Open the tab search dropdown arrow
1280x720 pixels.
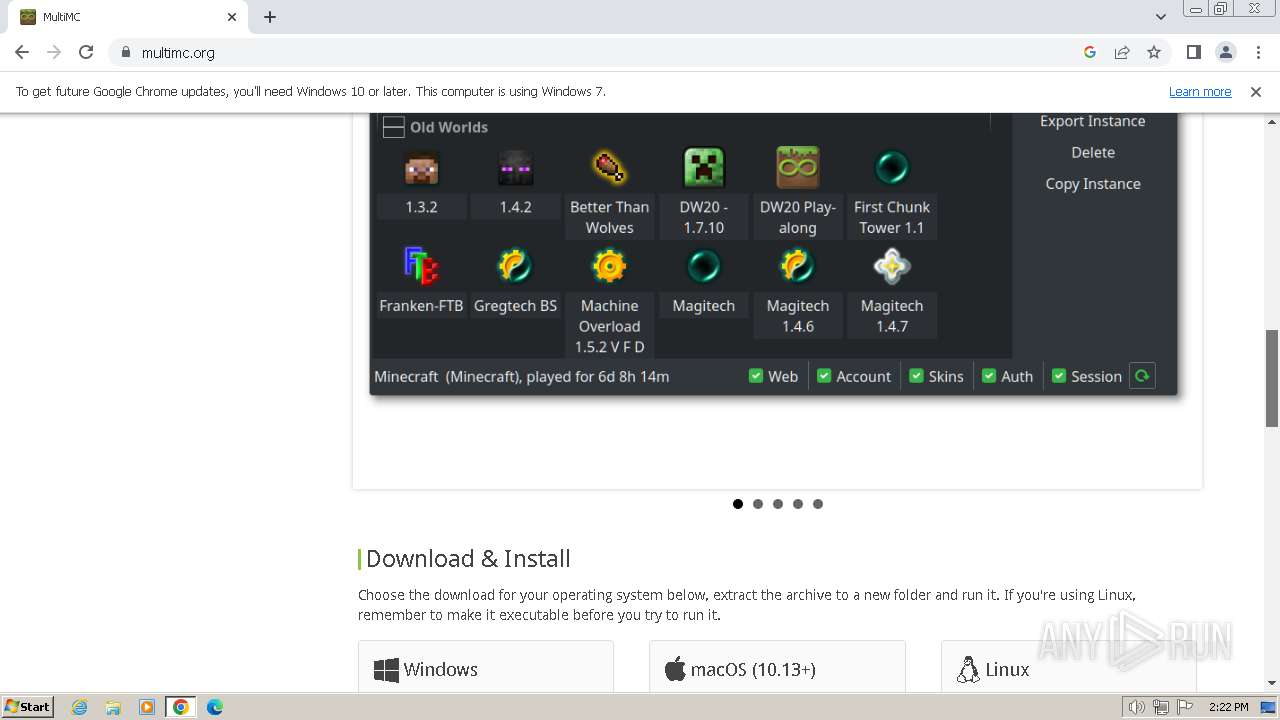[x=1160, y=17]
